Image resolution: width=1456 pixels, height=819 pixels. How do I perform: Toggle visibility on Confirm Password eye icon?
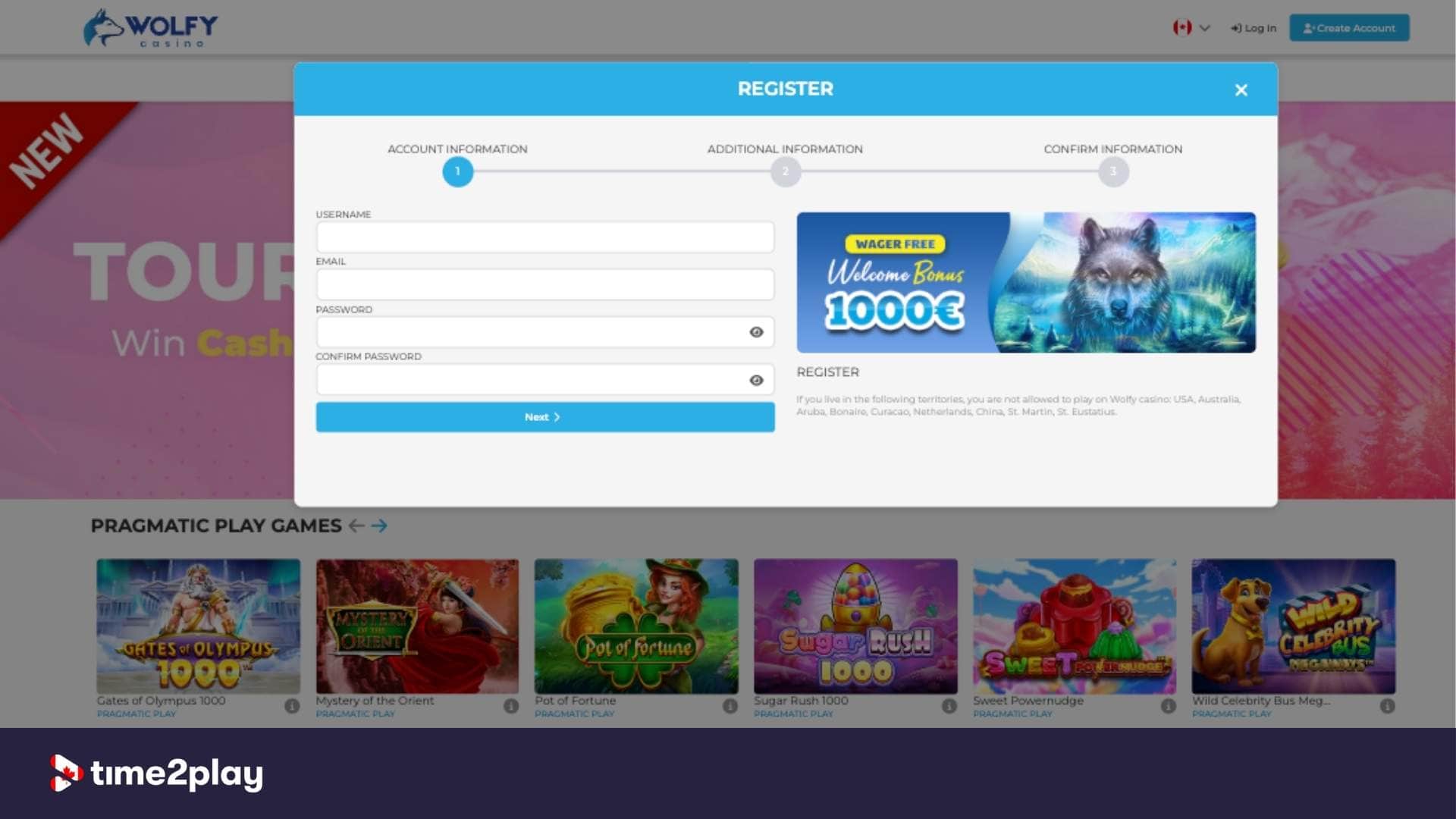pos(756,380)
